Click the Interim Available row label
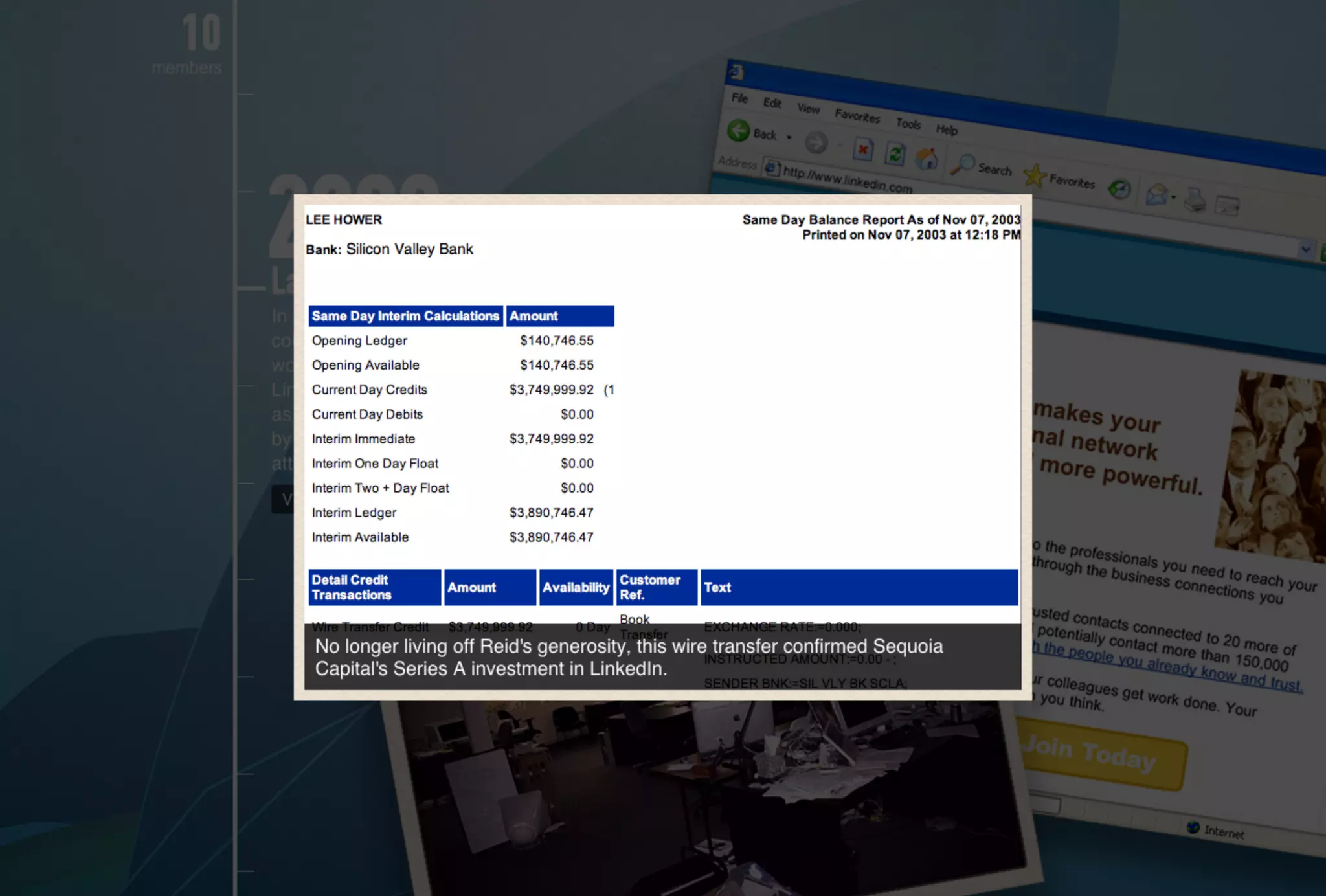The width and height of the screenshot is (1326, 896). point(360,537)
